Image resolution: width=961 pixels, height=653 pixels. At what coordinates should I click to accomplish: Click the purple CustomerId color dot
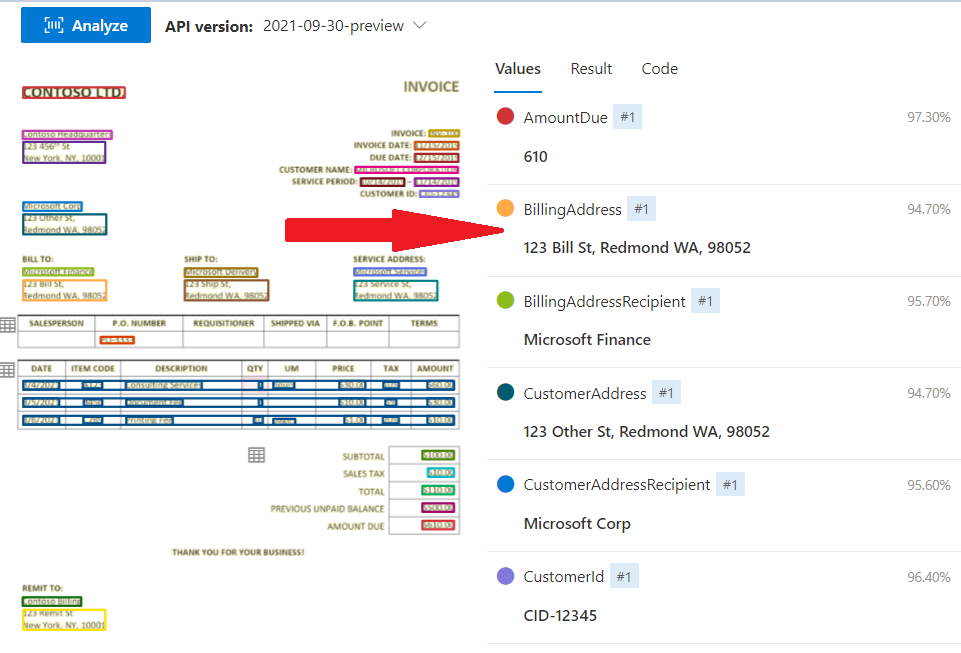coord(503,575)
